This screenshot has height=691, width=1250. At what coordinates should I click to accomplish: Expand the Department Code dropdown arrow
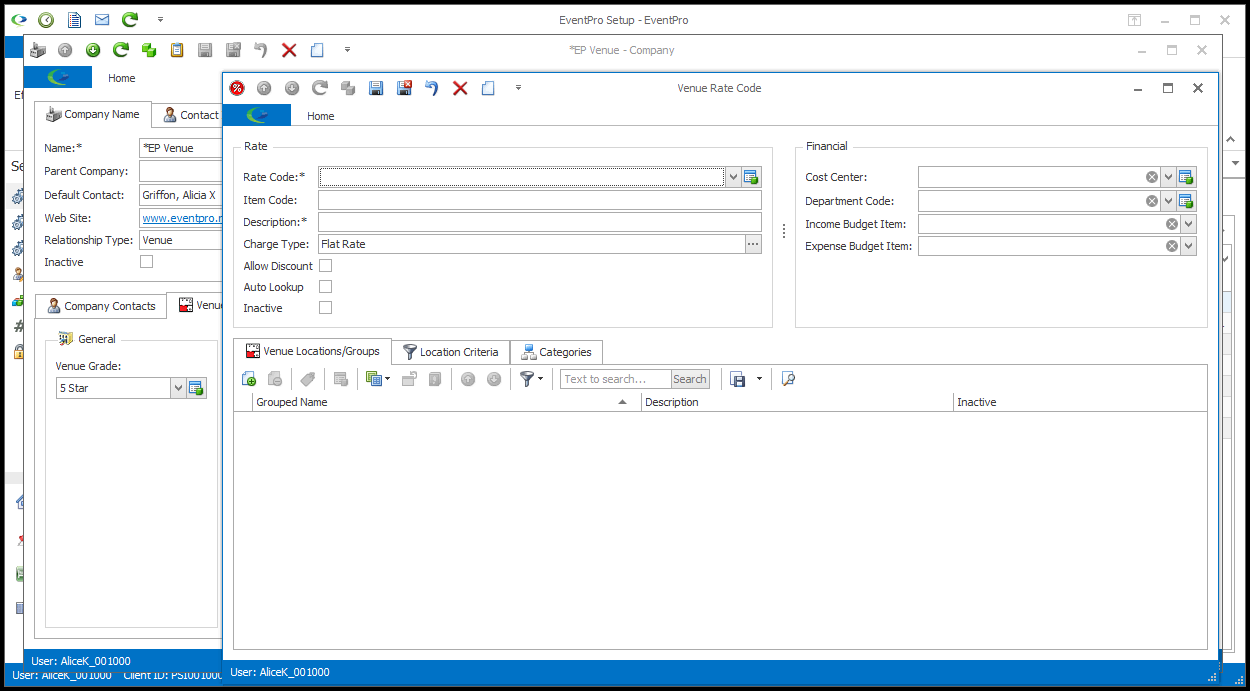pyautogui.click(x=1169, y=201)
